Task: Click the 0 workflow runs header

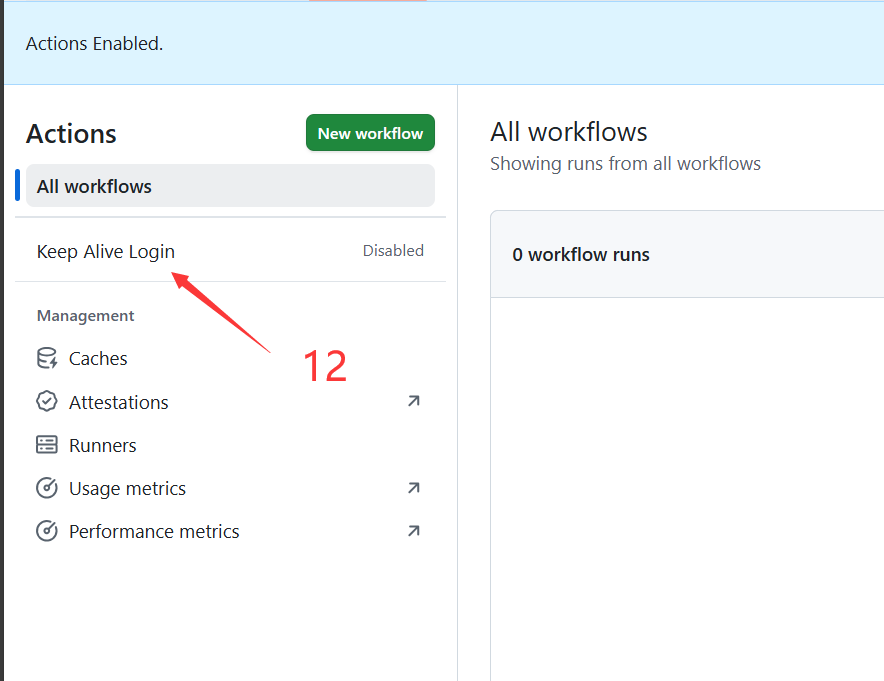Action: (581, 255)
